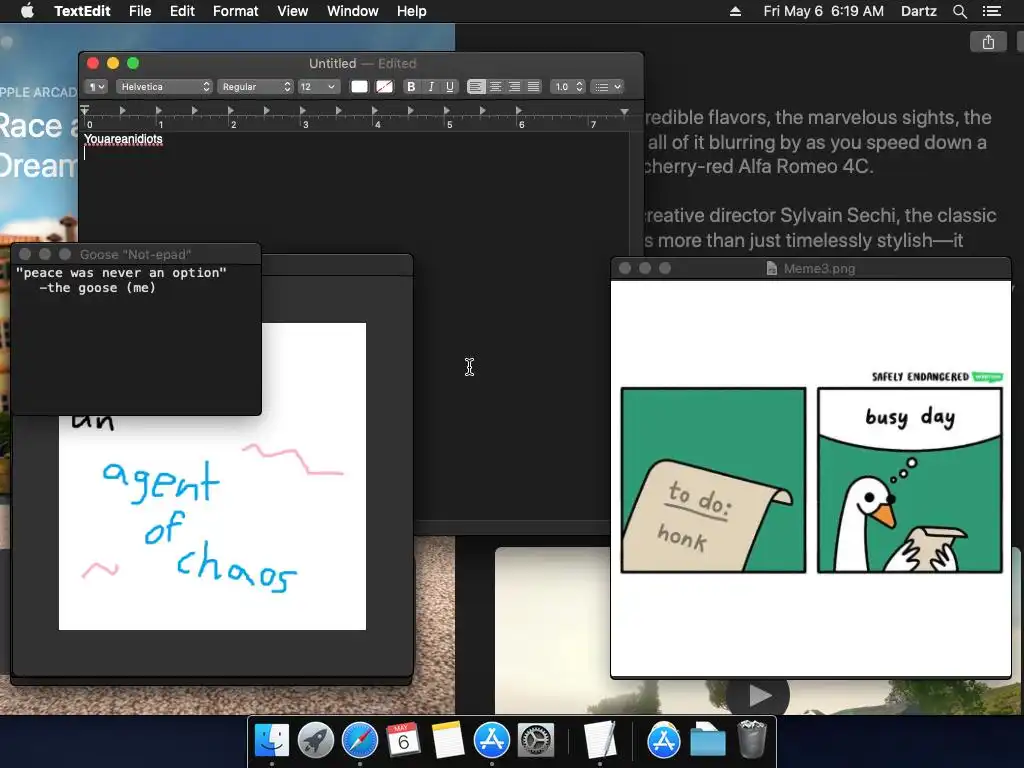Play the video in the background window

pyautogui.click(x=758, y=695)
